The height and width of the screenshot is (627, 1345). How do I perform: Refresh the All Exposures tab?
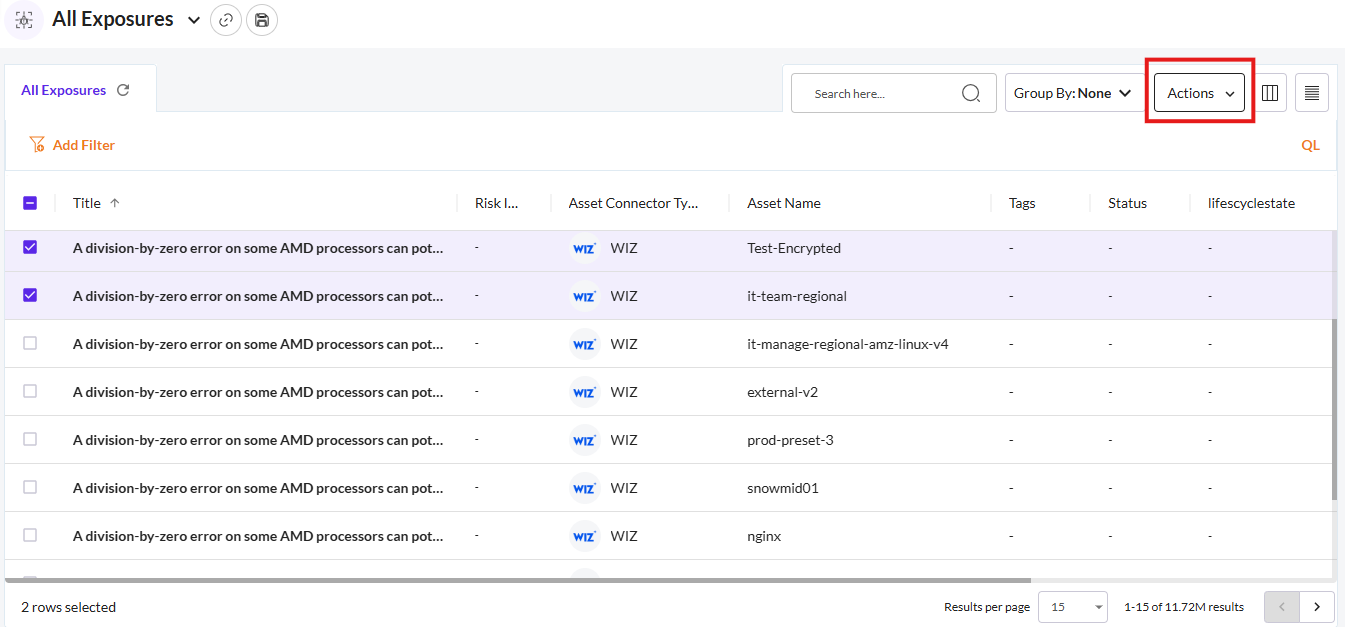click(x=123, y=90)
